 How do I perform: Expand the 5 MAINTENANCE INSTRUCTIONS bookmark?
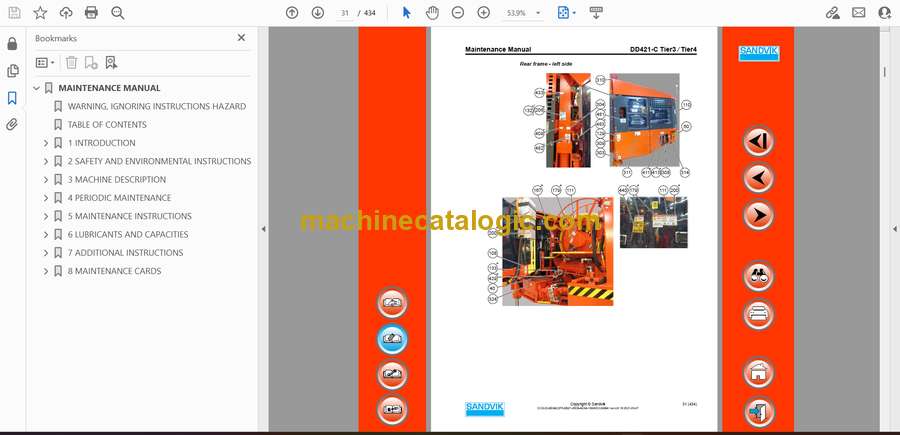click(x=46, y=216)
